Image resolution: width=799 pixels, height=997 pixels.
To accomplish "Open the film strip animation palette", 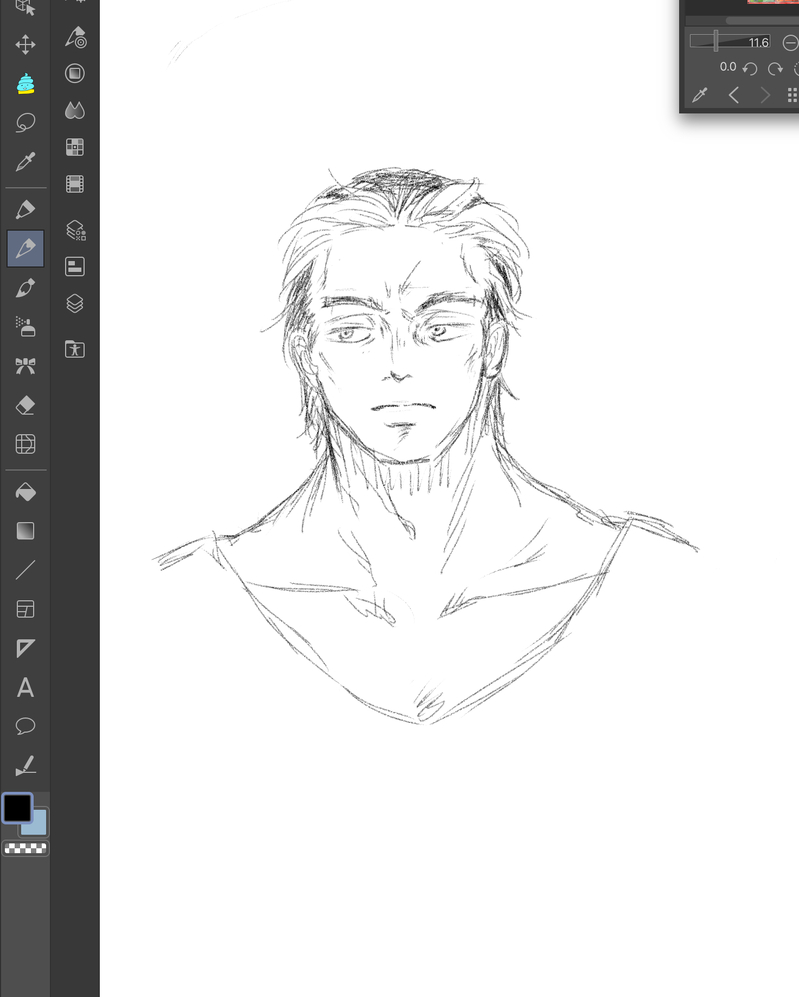I will [x=75, y=184].
